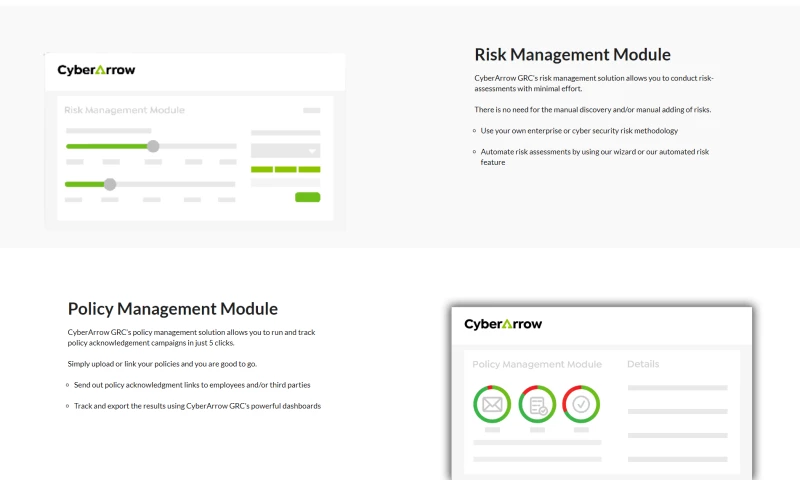
Task: Click the checkmark circle icon
Action: [x=581, y=405]
